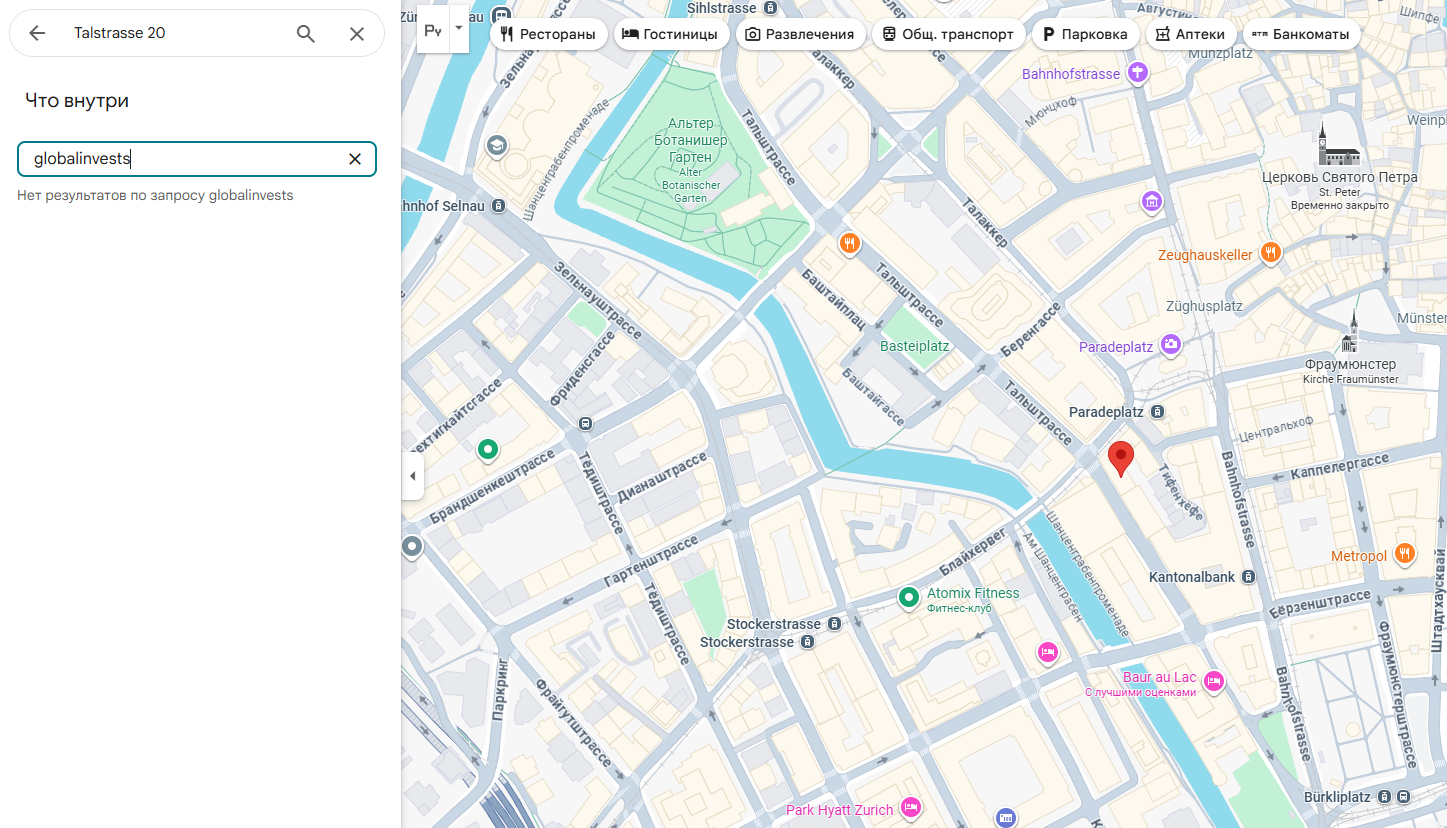Show Парковка locations on map
The width and height of the screenshot is (1447, 828).
1085,34
